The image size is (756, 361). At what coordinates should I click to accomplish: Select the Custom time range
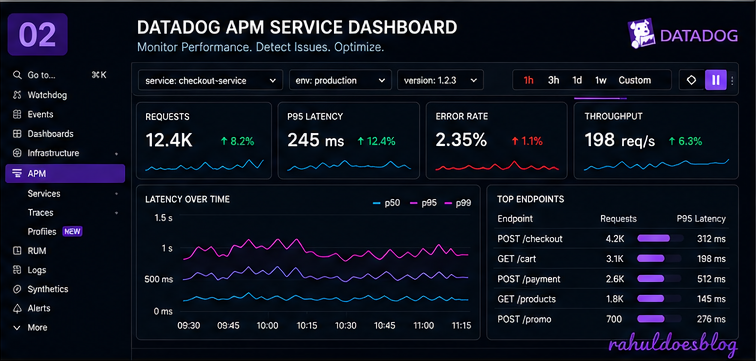click(634, 80)
